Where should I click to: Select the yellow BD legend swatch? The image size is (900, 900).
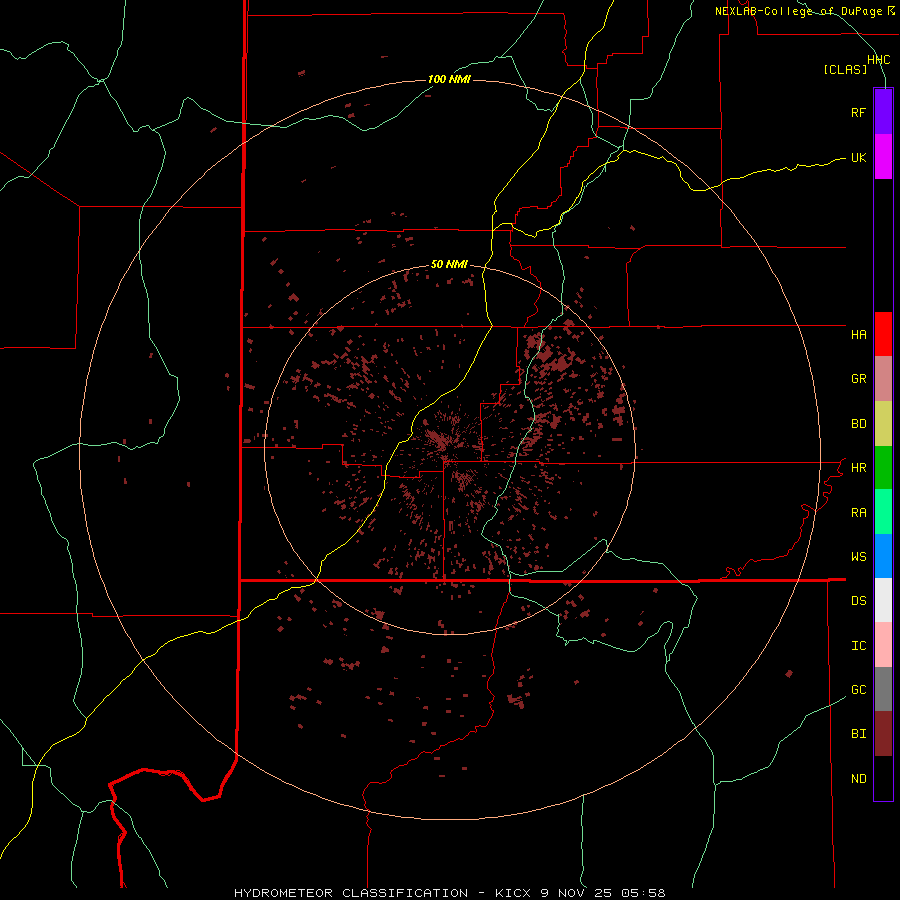point(883,424)
